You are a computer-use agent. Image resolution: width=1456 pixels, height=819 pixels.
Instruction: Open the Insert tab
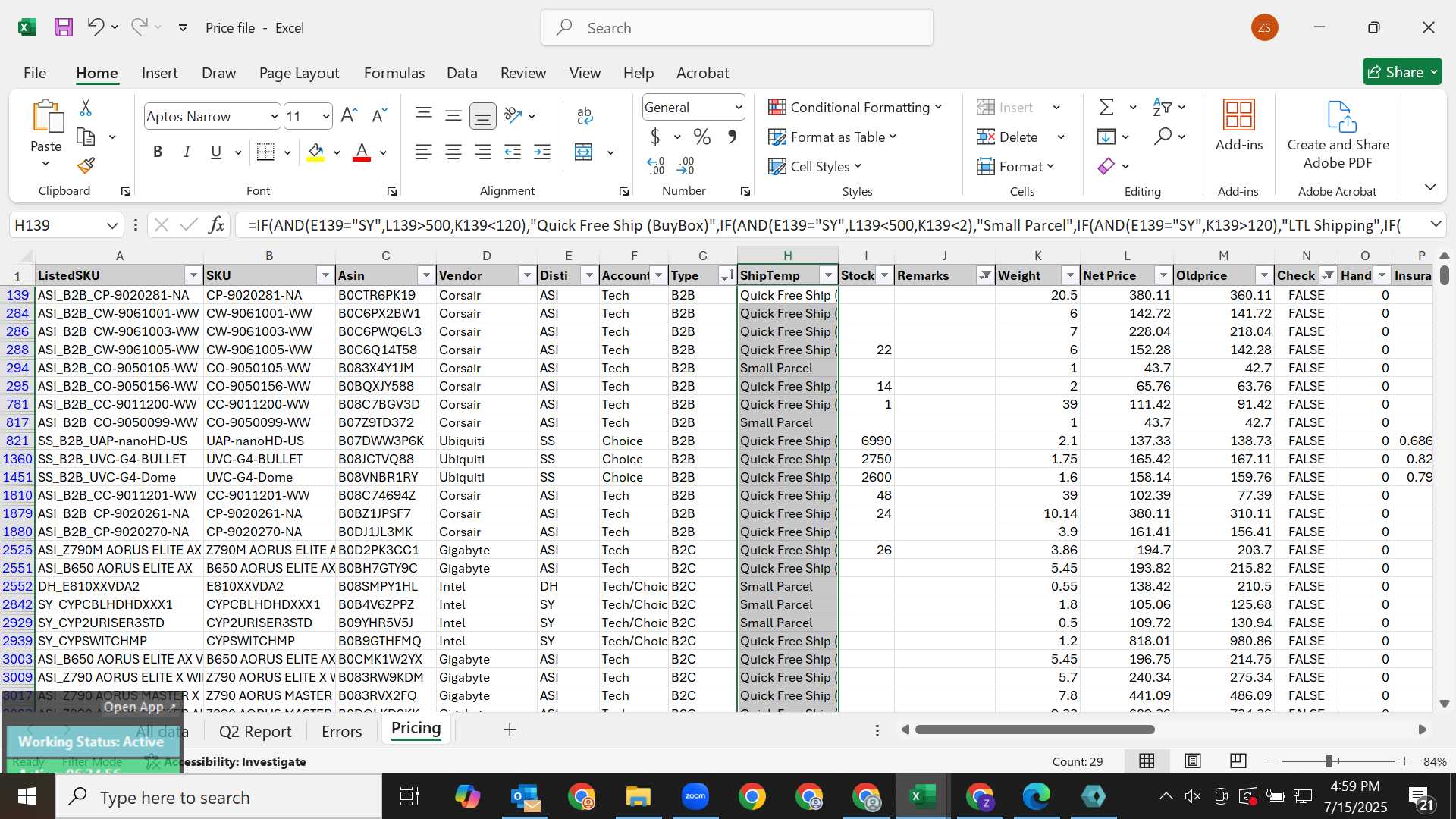coord(159,73)
